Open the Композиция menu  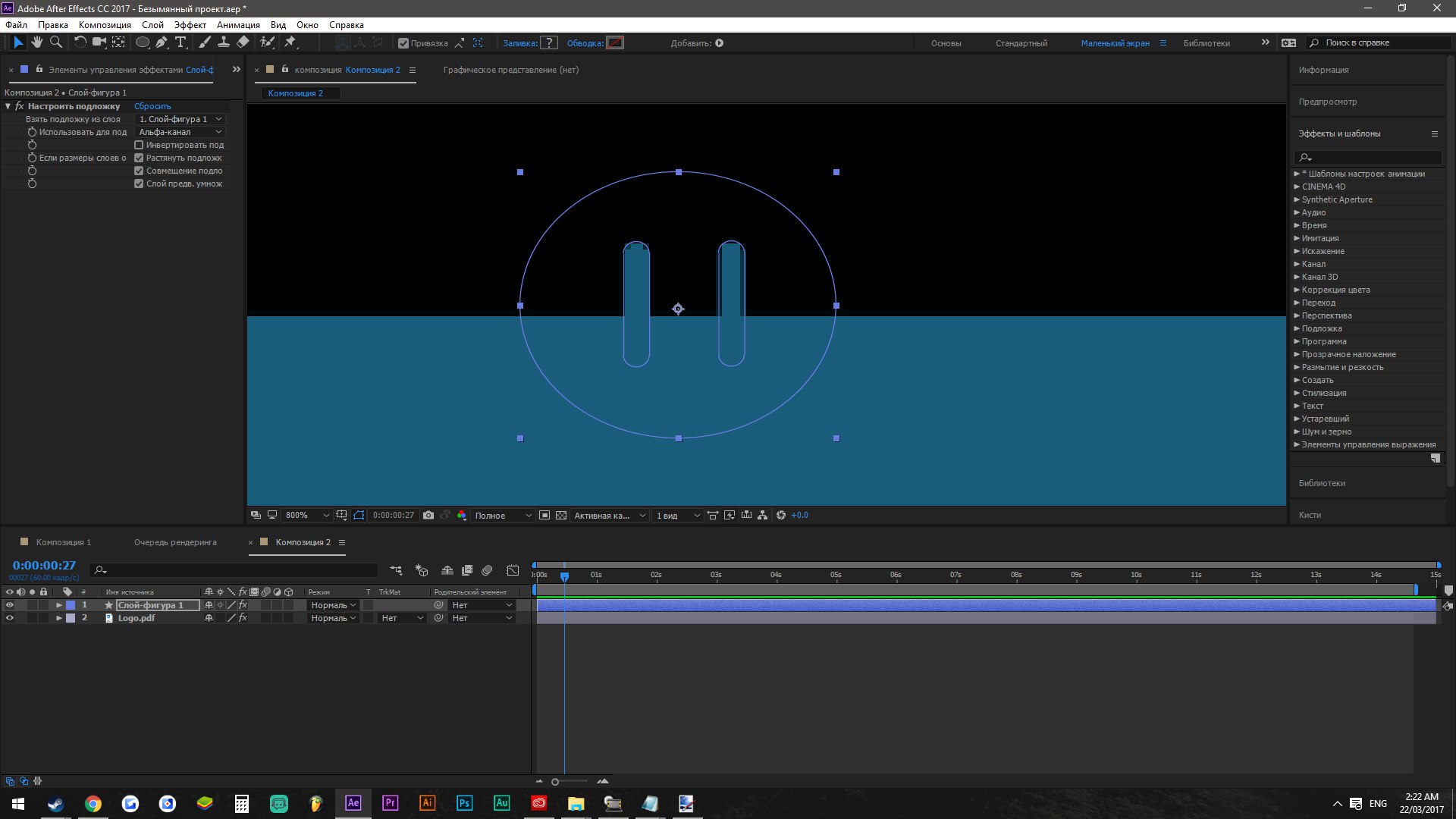(105, 24)
